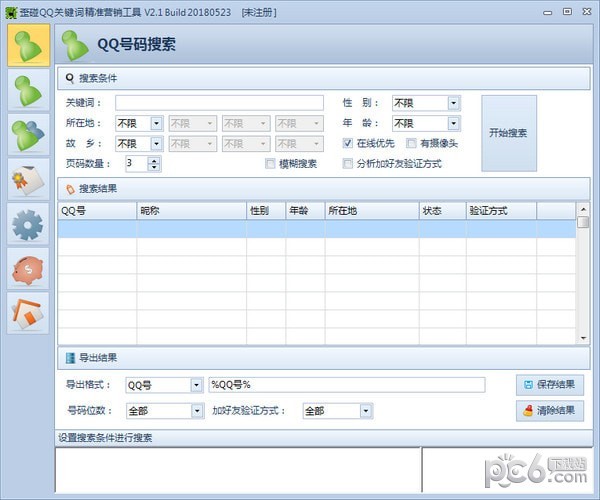Enable the 模糊搜索 checkbox
This screenshot has height=500, width=600.
pyautogui.click(x=270, y=164)
